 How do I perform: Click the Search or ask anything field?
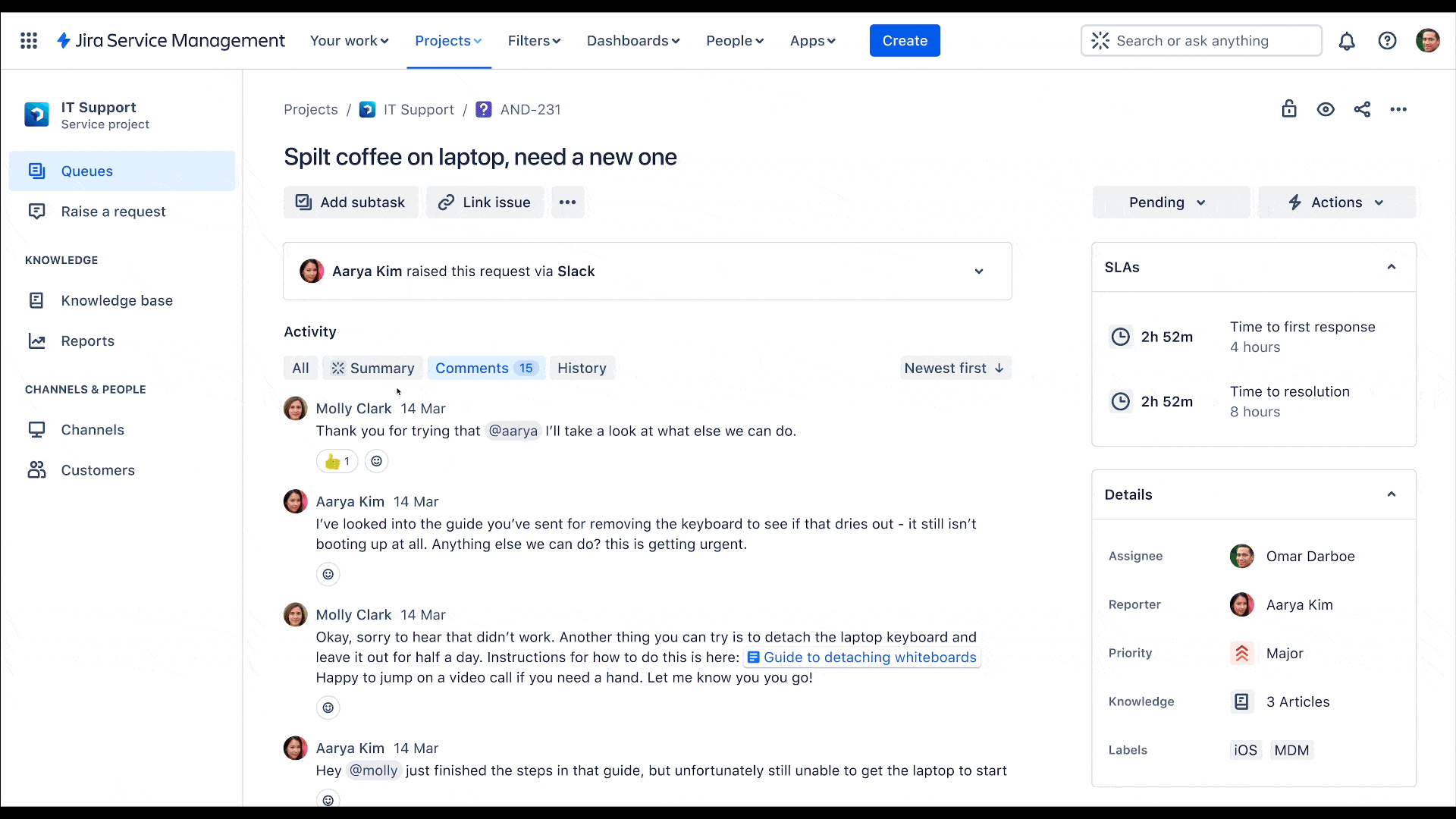click(x=1200, y=40)
